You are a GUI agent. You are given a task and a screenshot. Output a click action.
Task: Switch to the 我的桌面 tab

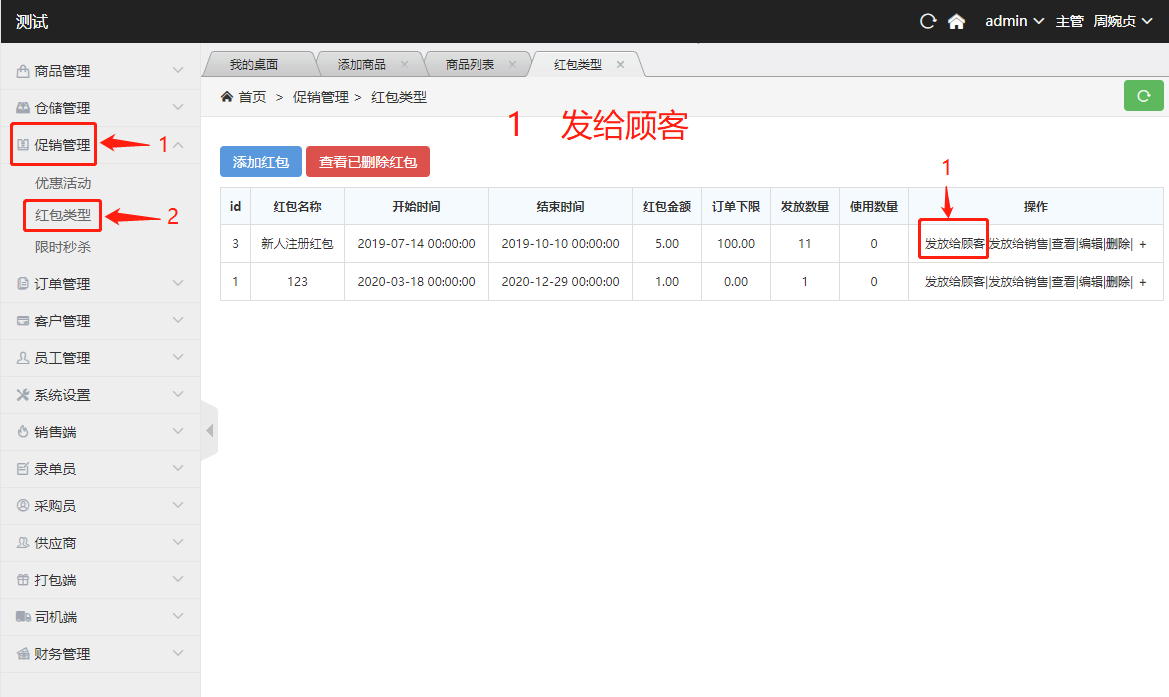[x=254, y=64]
